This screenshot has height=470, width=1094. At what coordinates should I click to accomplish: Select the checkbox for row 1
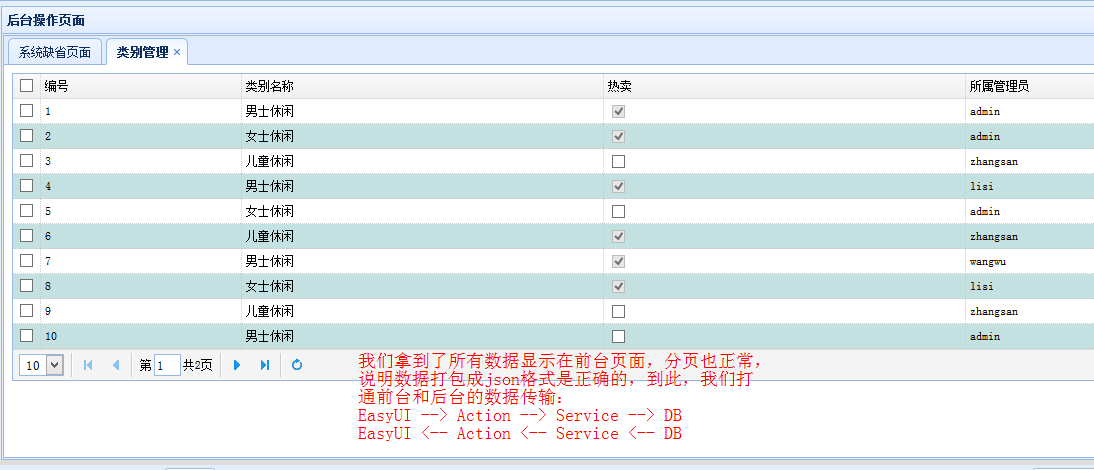27,111
